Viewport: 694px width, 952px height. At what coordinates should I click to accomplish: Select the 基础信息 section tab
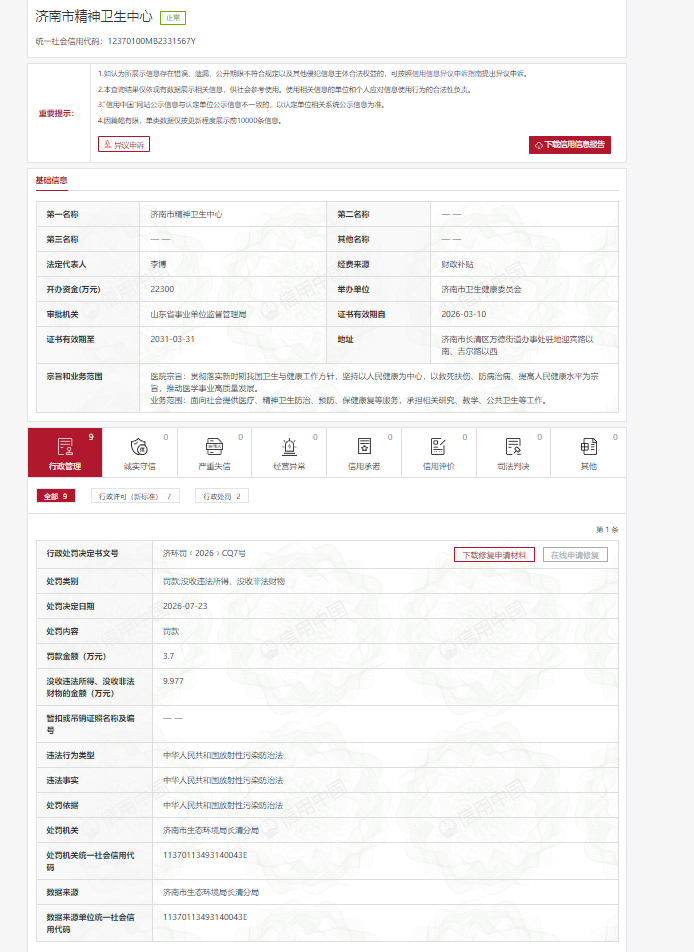[x=52, y=180]
